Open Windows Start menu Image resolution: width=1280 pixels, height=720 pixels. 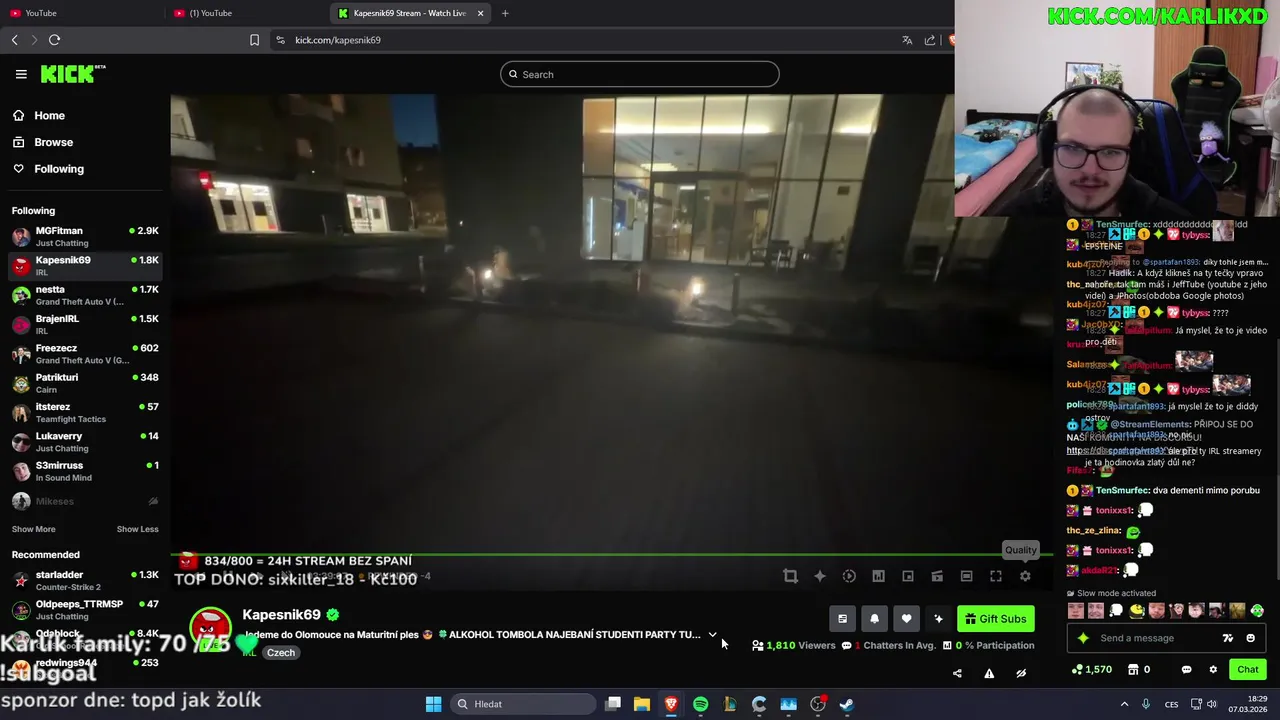point(433,704)
